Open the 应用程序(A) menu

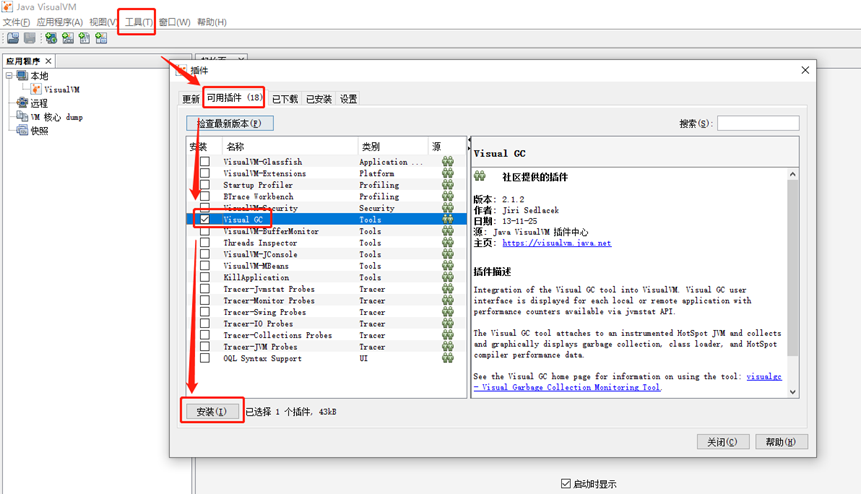pyautogui.click(x=59, y=22)
